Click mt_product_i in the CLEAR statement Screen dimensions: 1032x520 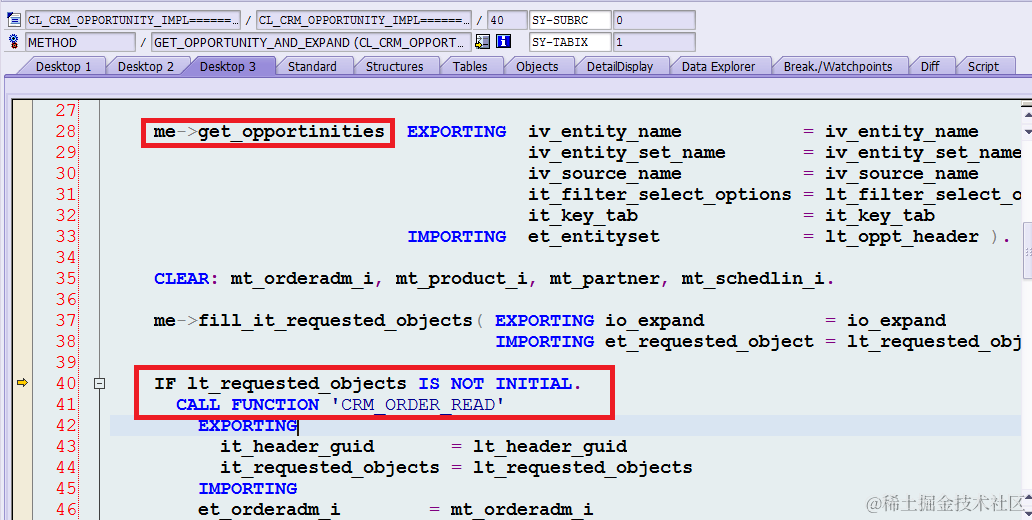461,278
